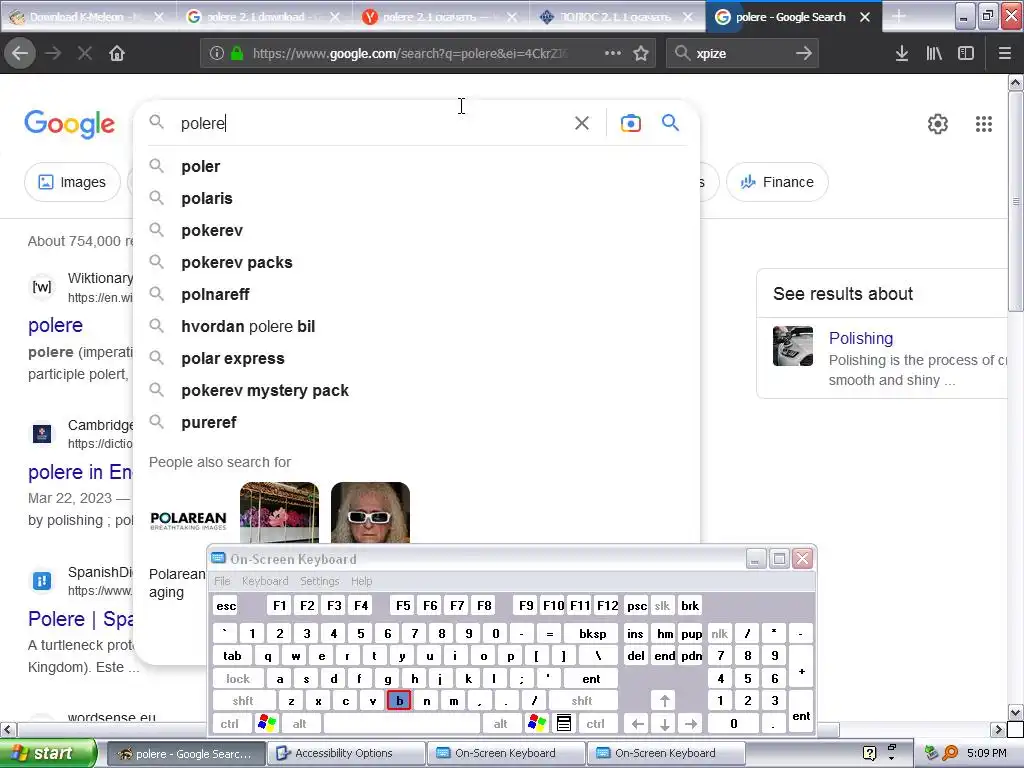1024x768 pixels.
Task: Open File menu in On-Screen Keyboard
Action: (x=222, y=581)
